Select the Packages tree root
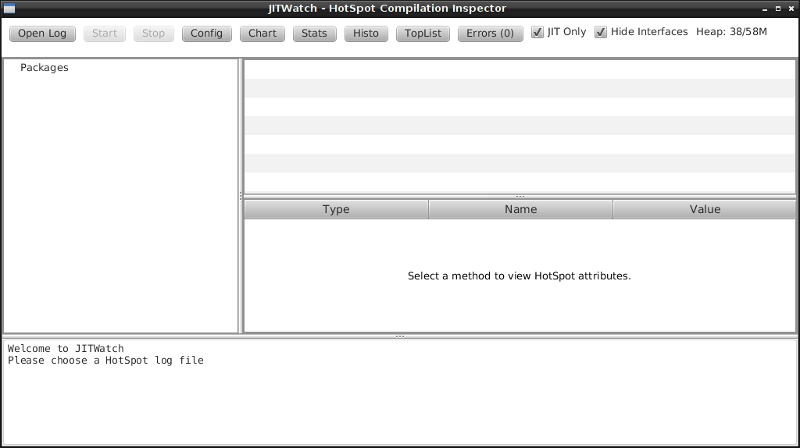This screenshot has height=448, width=800. tap(44, 67)
